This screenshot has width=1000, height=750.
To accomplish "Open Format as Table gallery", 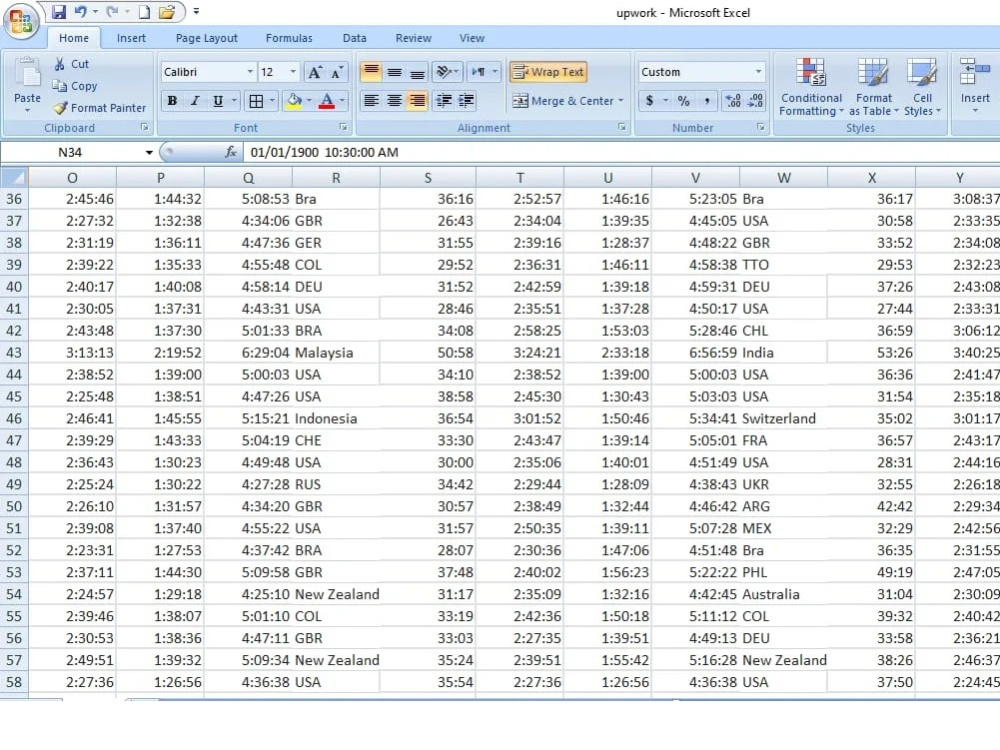I will (x=874, y=87).
